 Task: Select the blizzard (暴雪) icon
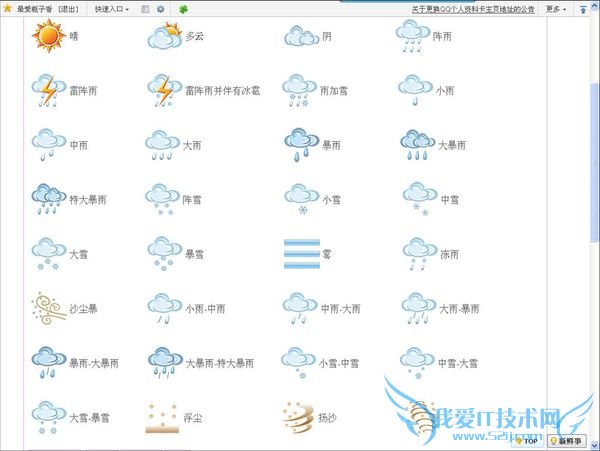pyautogui.click(x=165, y=254)
